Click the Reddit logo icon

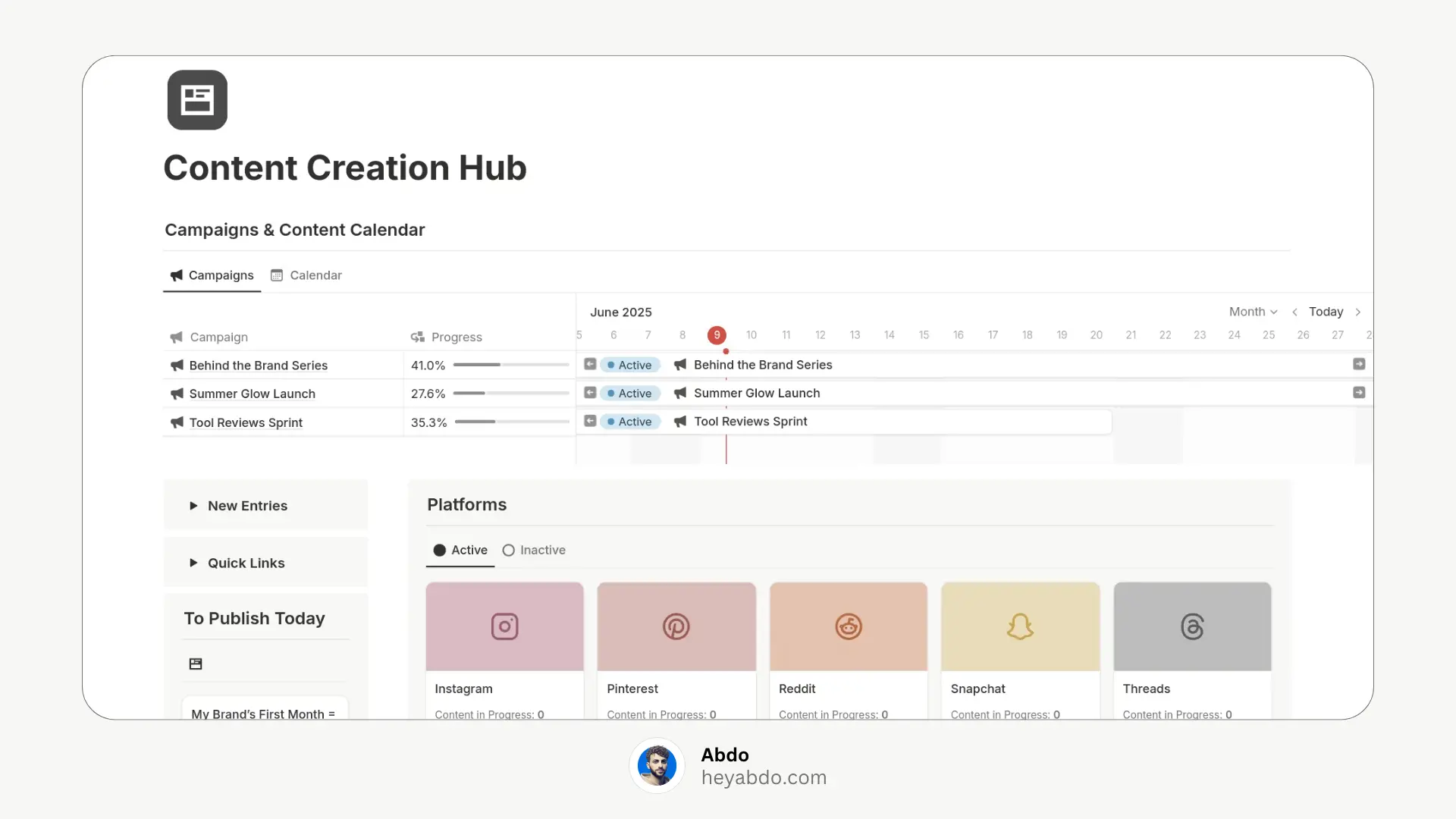click(x=849, y=626)
